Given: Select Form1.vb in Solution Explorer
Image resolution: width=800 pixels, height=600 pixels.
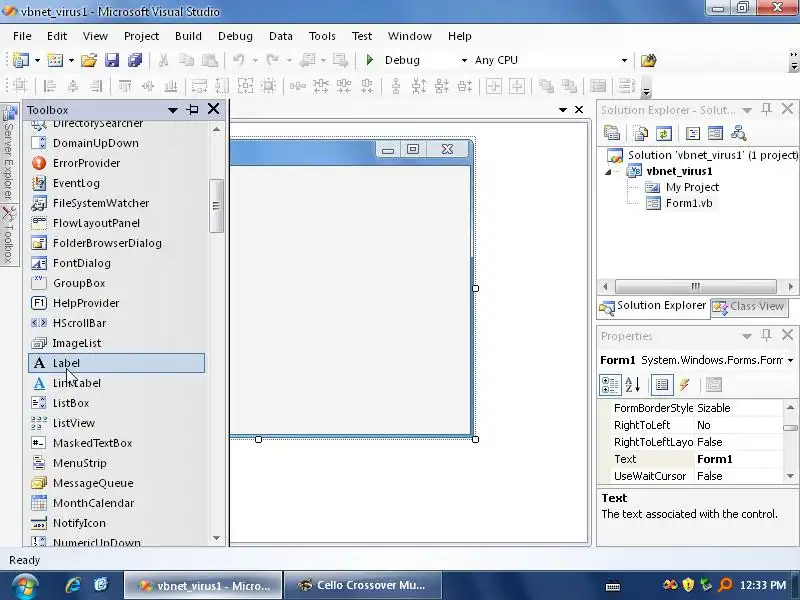Looking at the screenshot, I should pos(689,203).
